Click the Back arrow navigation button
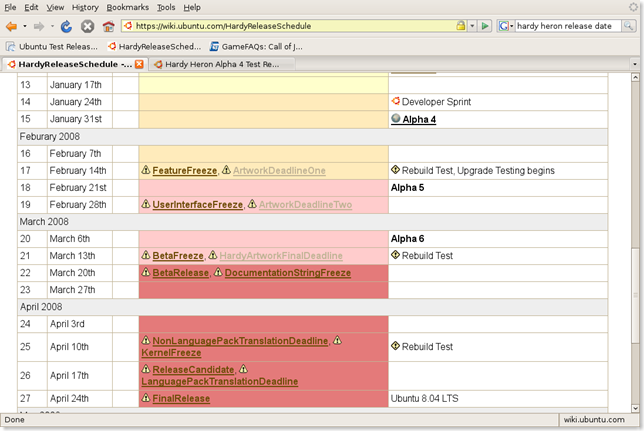This screenshot has width=644, height=431. tap(11, 27)
